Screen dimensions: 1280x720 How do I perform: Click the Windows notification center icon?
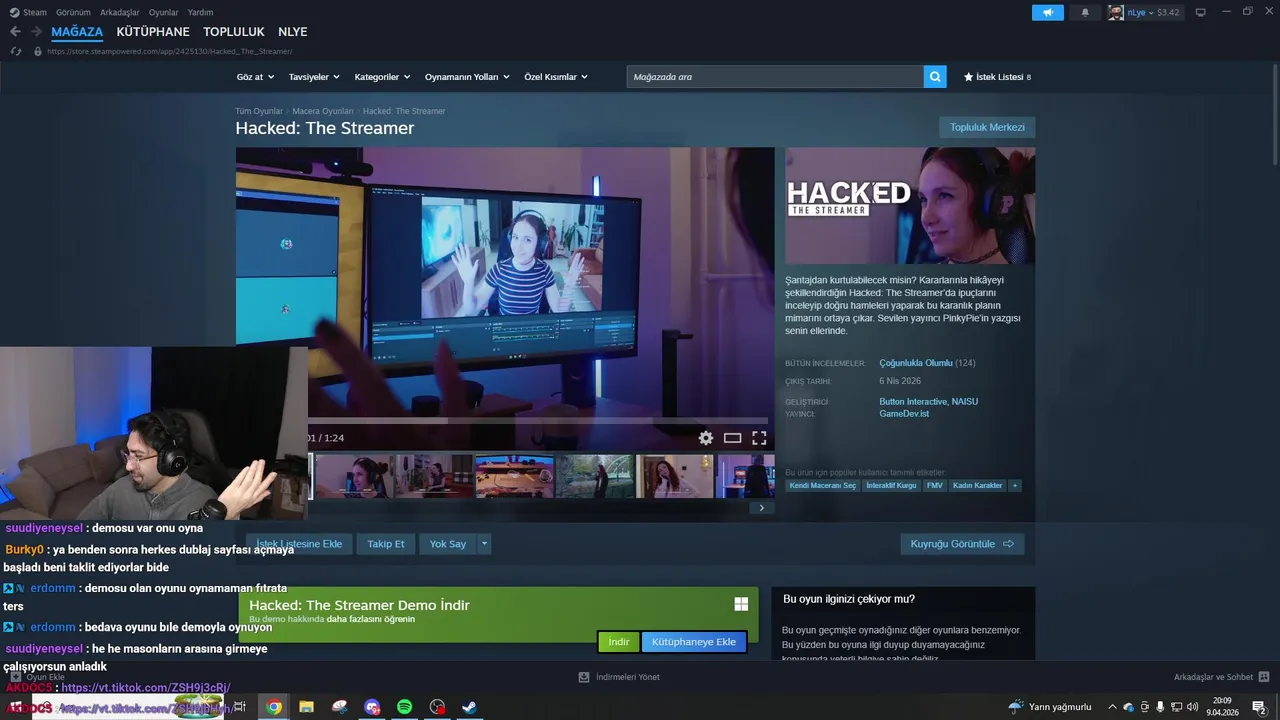click(x=1258, y=707)
